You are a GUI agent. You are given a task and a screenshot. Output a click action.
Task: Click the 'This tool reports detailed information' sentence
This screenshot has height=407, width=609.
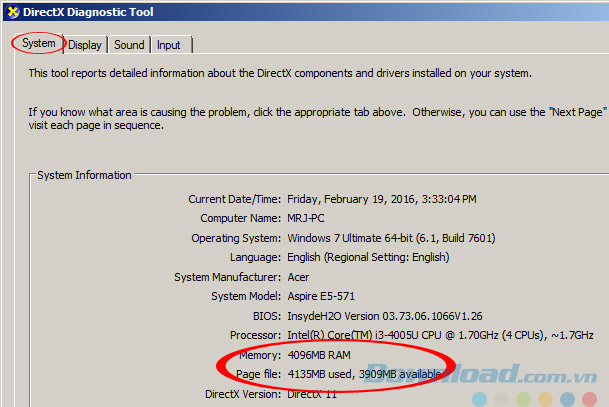[280, 73]
